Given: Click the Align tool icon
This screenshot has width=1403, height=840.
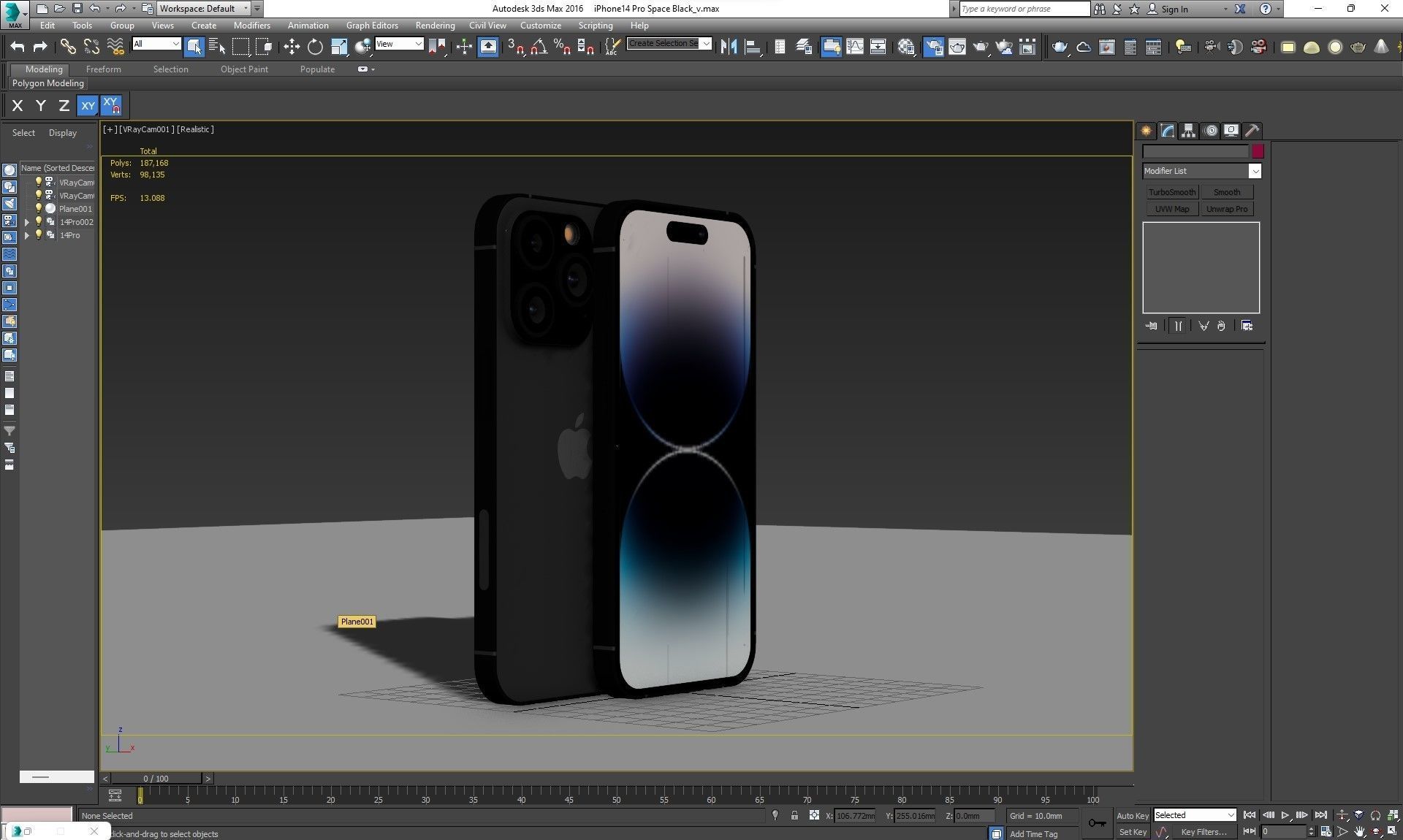Looking at the screenshot, I should (752, 47).
